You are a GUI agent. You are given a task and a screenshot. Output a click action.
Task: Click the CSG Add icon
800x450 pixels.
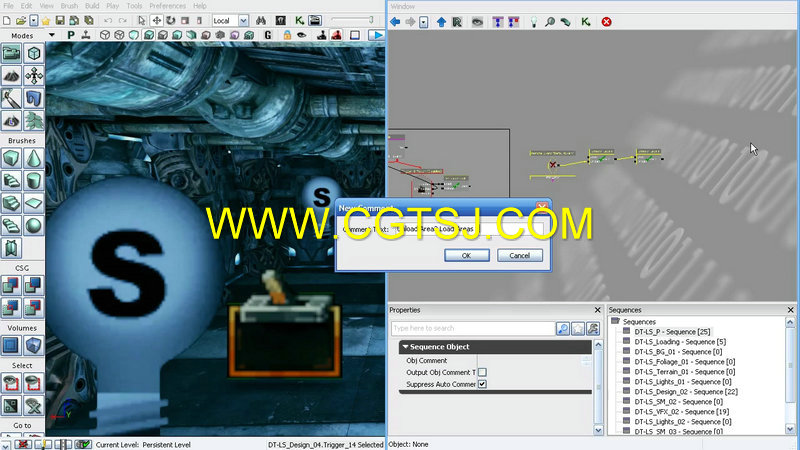(11, 285)
